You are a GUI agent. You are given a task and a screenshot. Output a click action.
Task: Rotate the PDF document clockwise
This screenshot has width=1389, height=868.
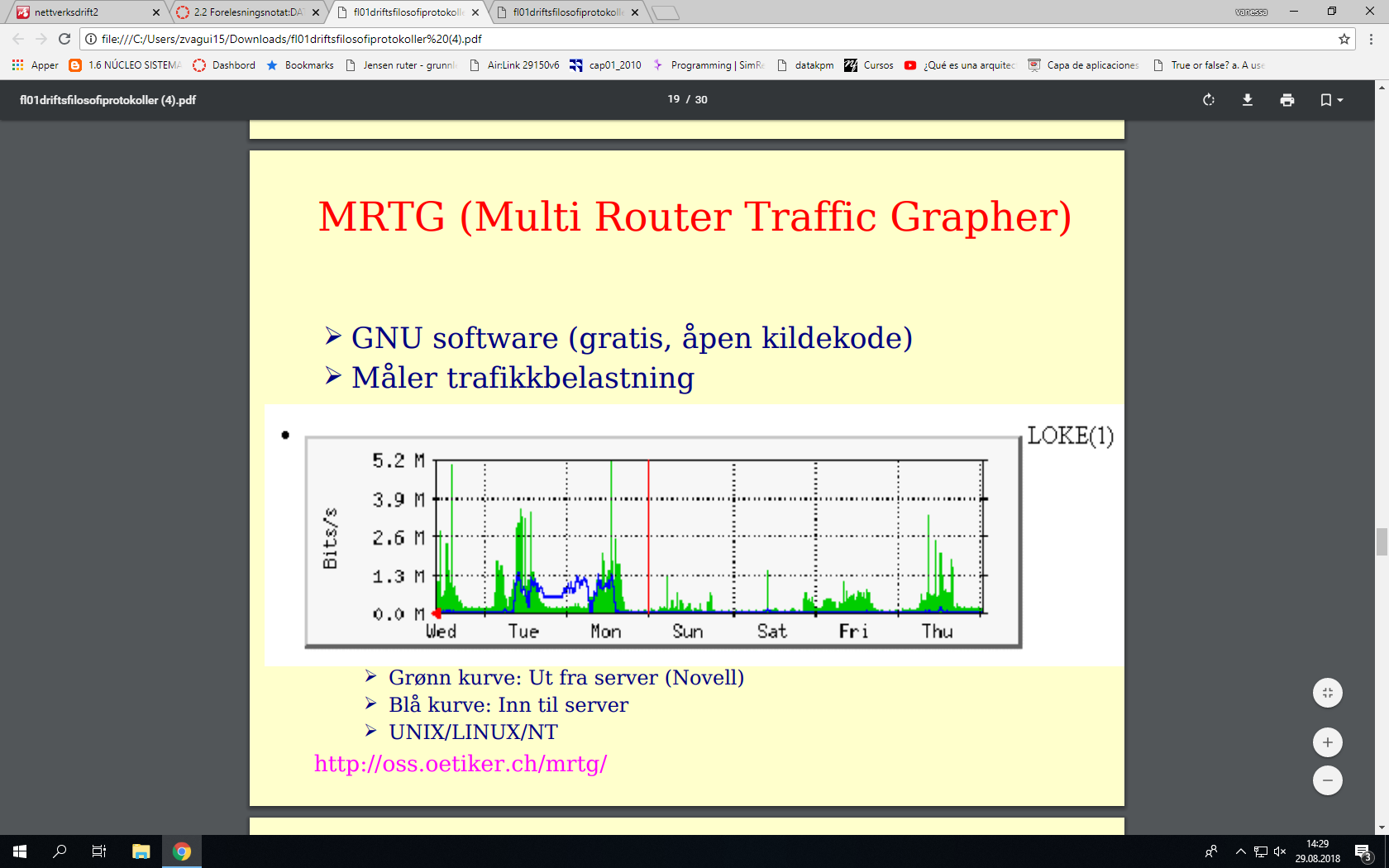pyautogui.click(x=1209, y=100)
